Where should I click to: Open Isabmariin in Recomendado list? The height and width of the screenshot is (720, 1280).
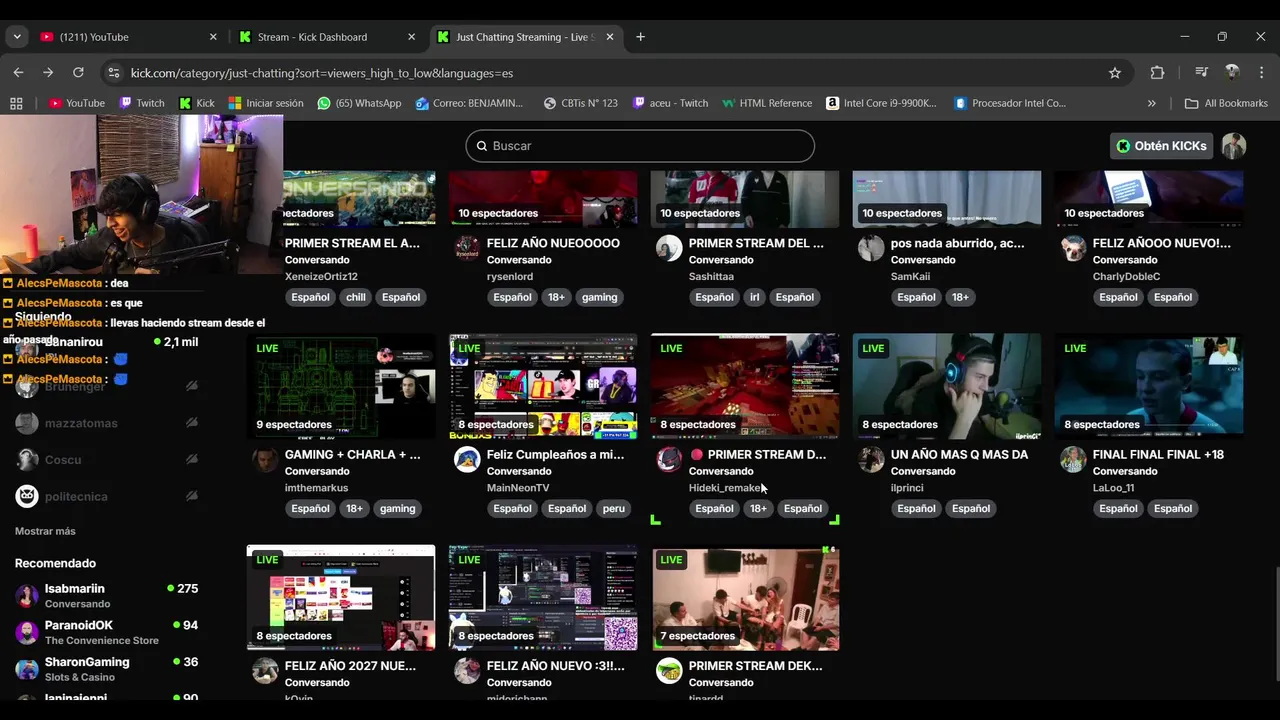tap(107, 595)
